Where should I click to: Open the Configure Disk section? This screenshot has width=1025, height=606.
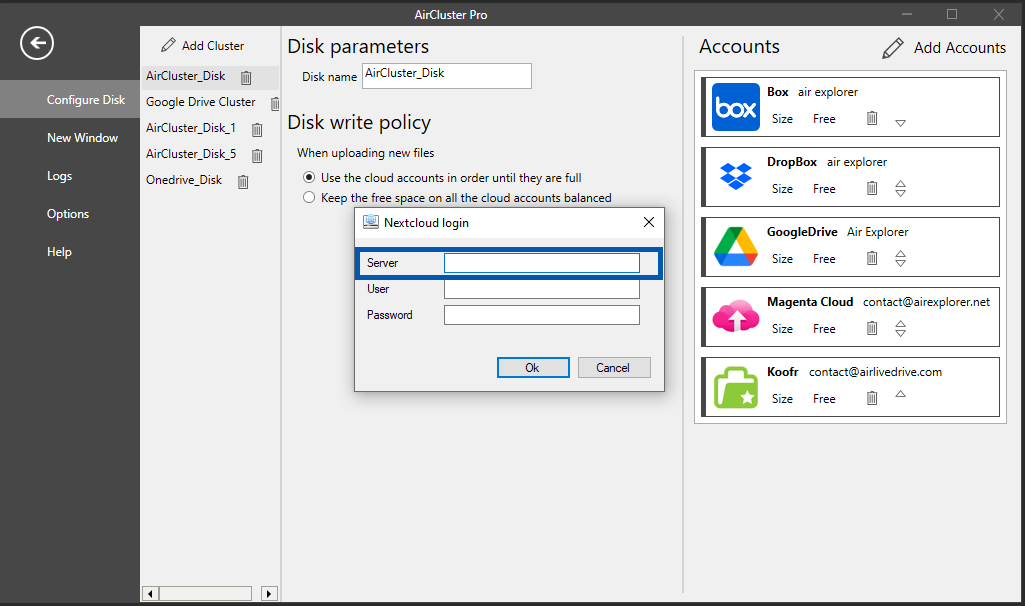pos(70,99)
